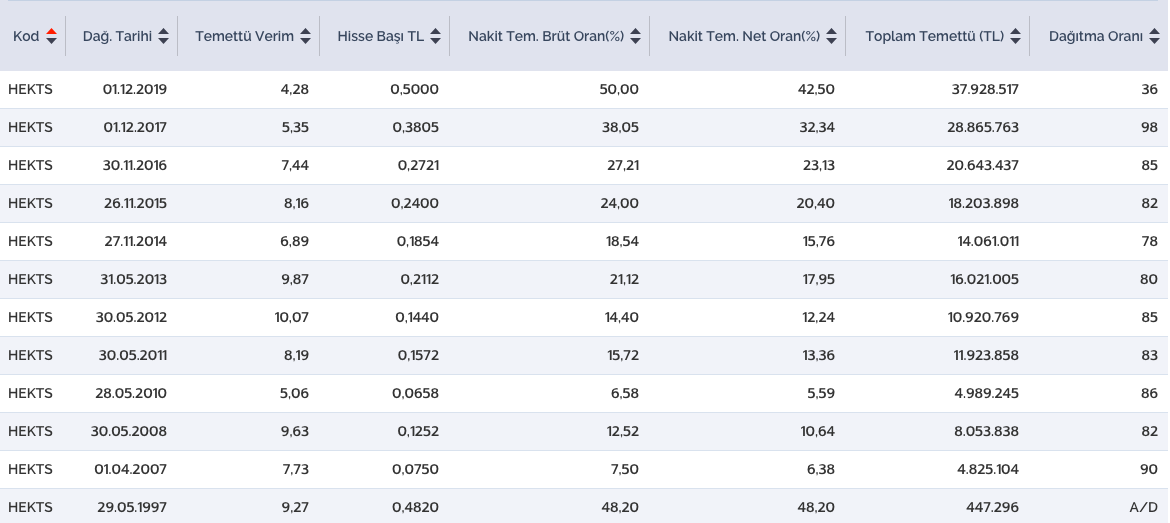Click total dividend value 37.928.517
1170x523 pixels.
point(985,90)
